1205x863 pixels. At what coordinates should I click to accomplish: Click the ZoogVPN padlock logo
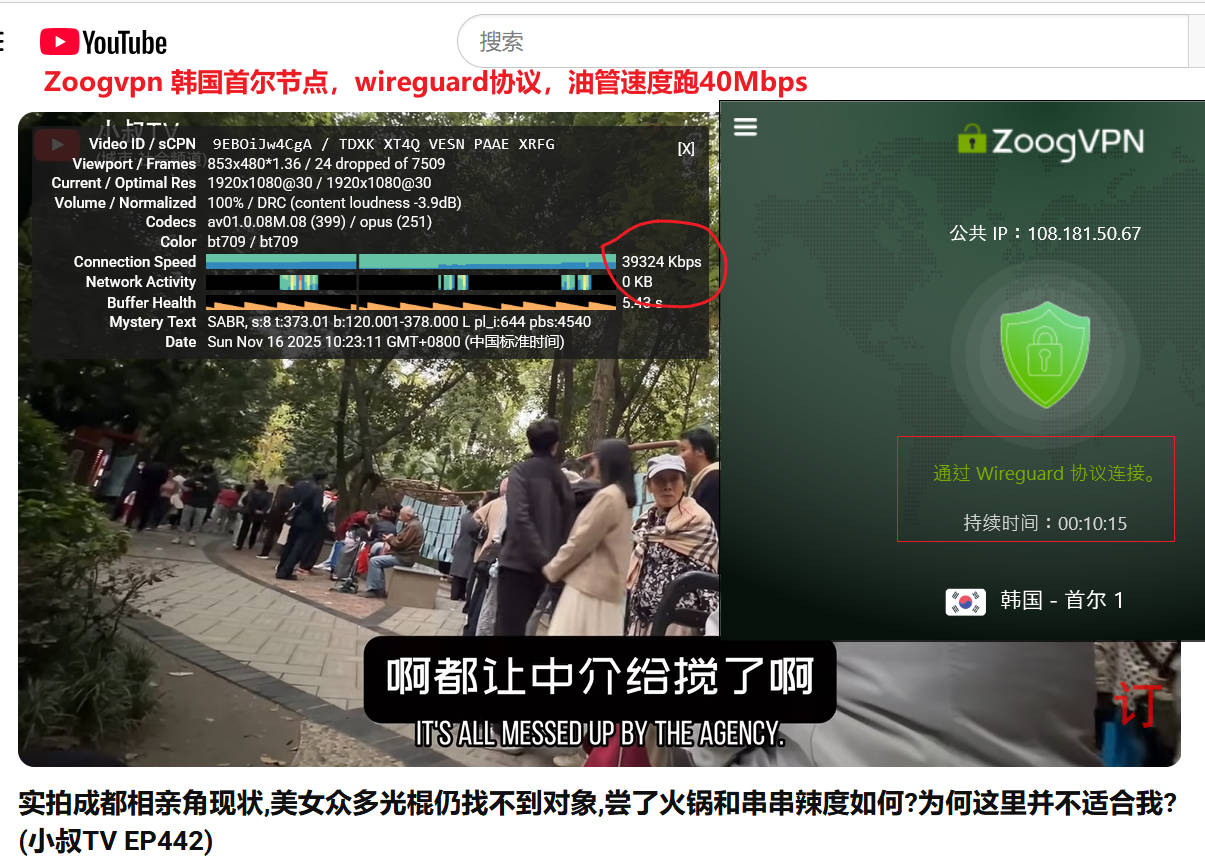[971, 139]
